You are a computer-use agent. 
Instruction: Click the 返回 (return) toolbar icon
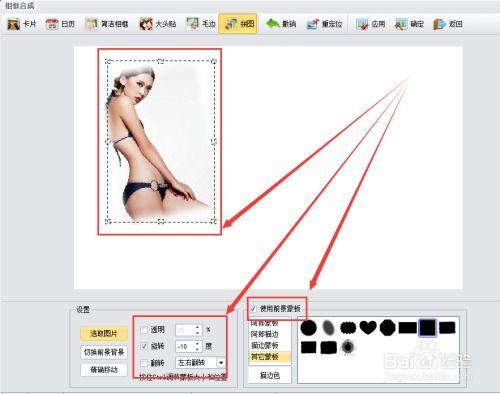439,24
